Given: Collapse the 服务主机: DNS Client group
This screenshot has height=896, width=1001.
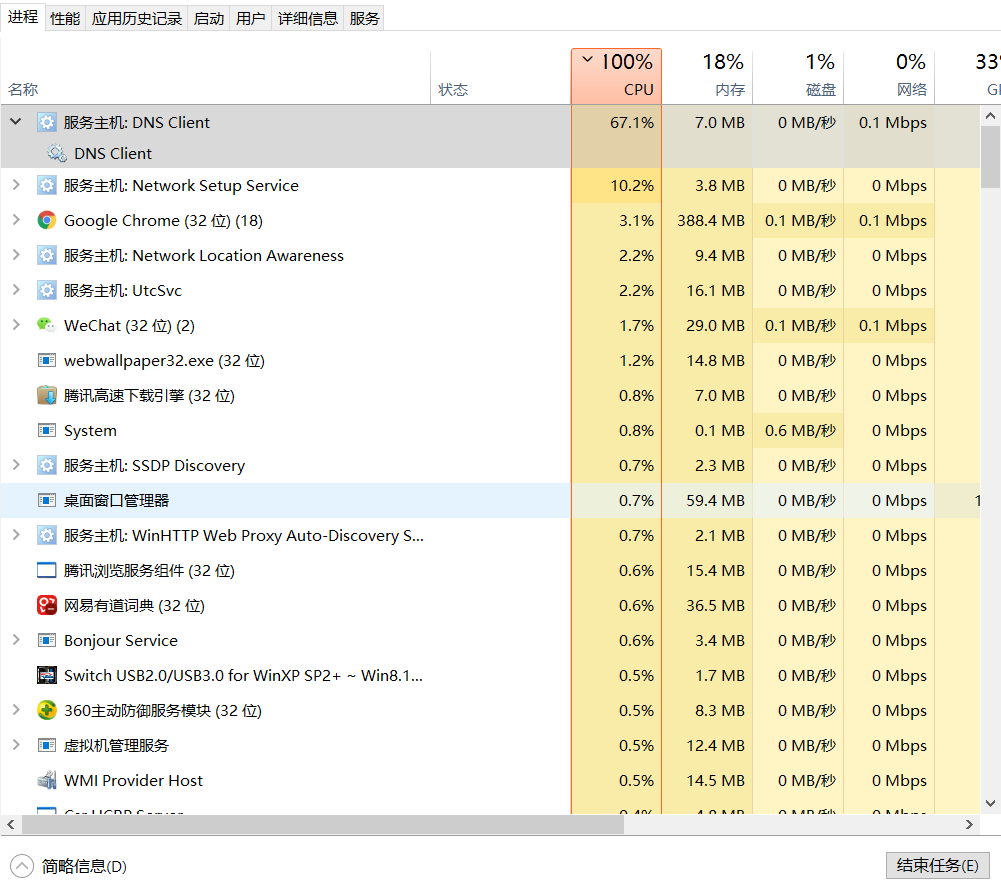Looking at the screenshot, I should pos(16,122).
